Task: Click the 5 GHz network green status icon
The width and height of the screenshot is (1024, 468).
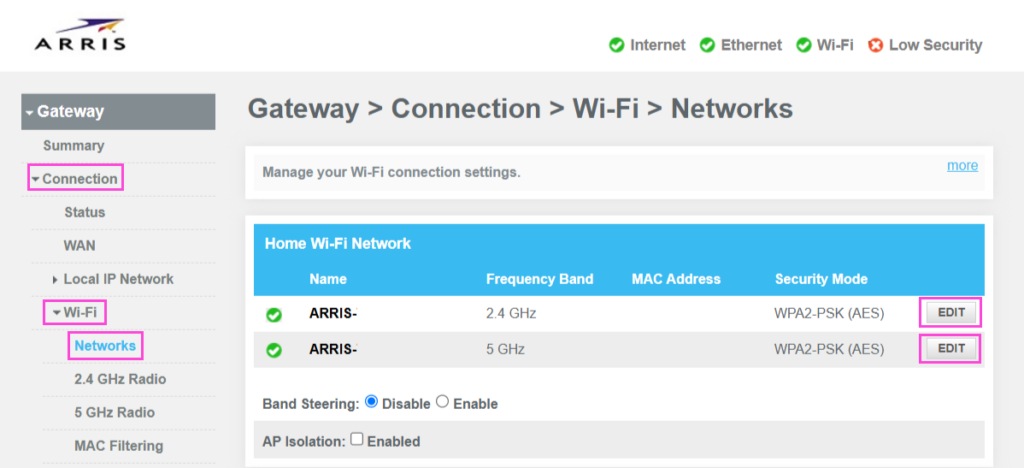Action: click(x=274, y=350)
